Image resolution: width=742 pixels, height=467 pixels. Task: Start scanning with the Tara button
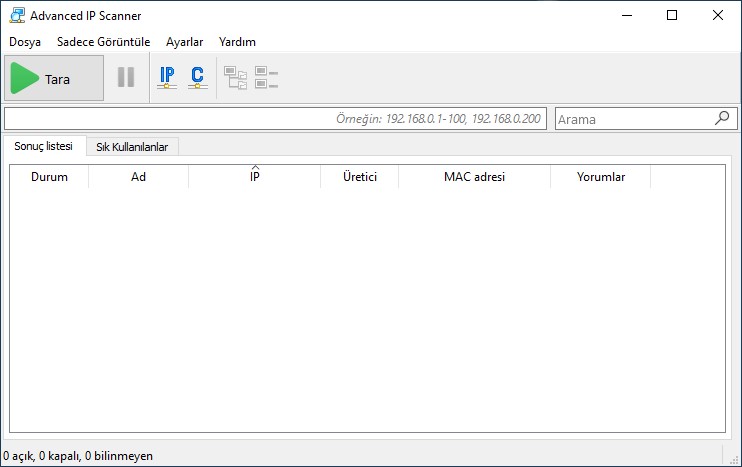point(54,78)
